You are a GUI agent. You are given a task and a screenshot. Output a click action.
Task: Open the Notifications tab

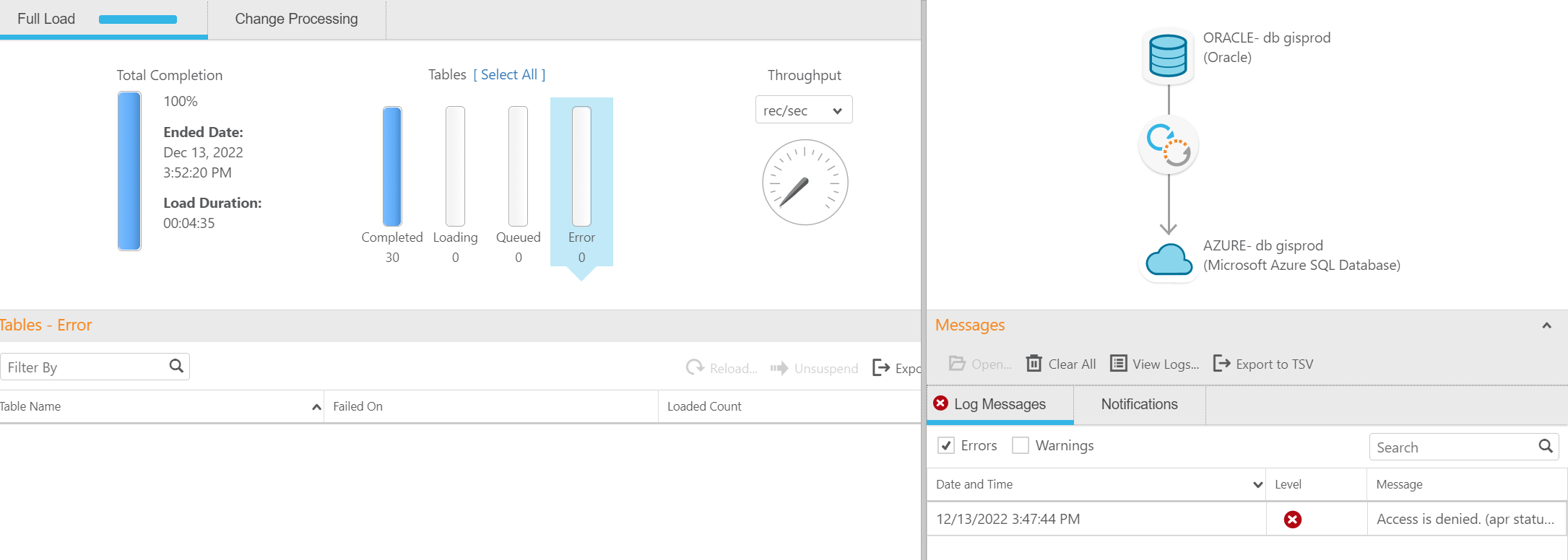(x=1139, y=405)
